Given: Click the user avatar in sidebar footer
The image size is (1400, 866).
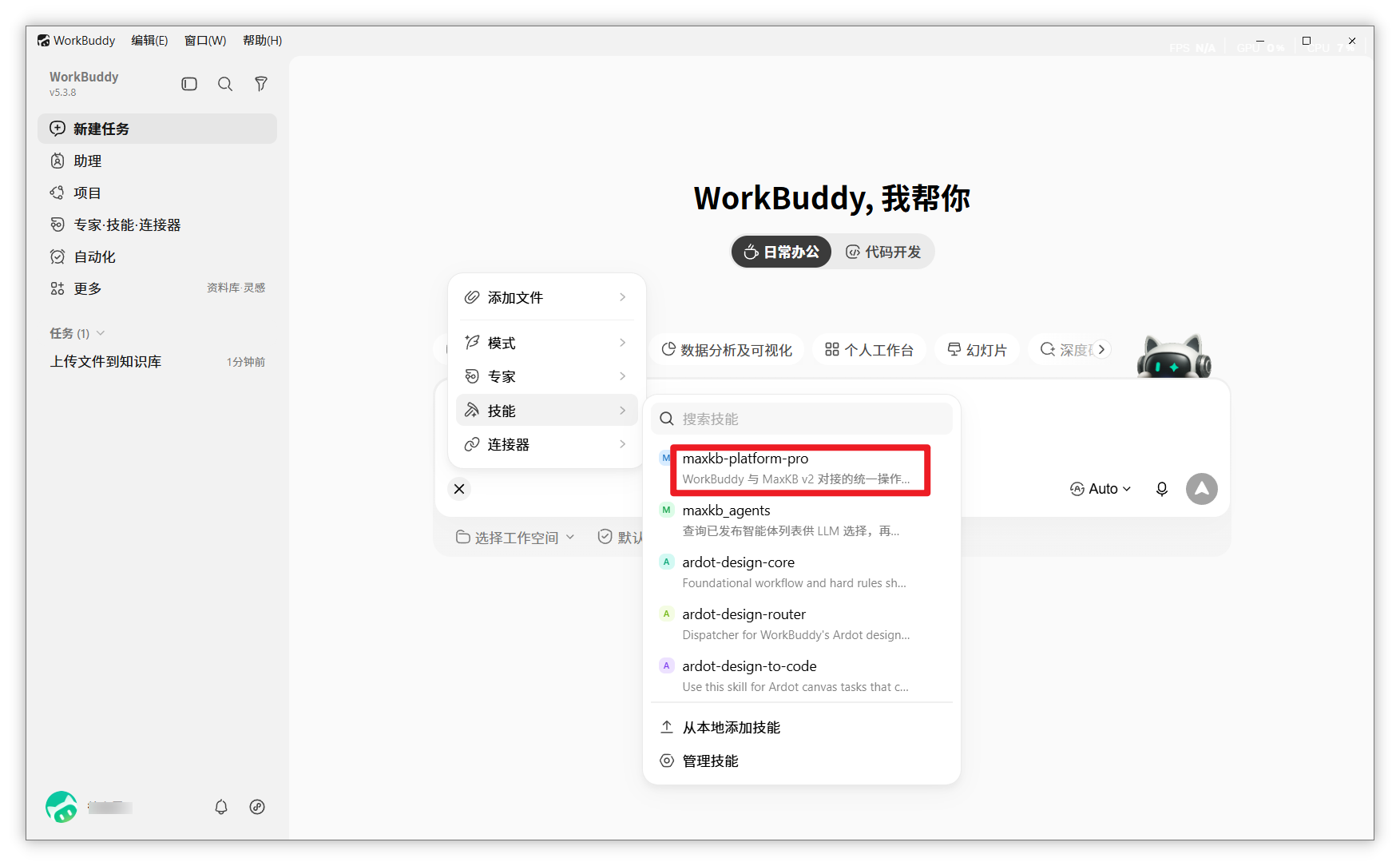Looking at the screenshot, I should coord(61,807).
